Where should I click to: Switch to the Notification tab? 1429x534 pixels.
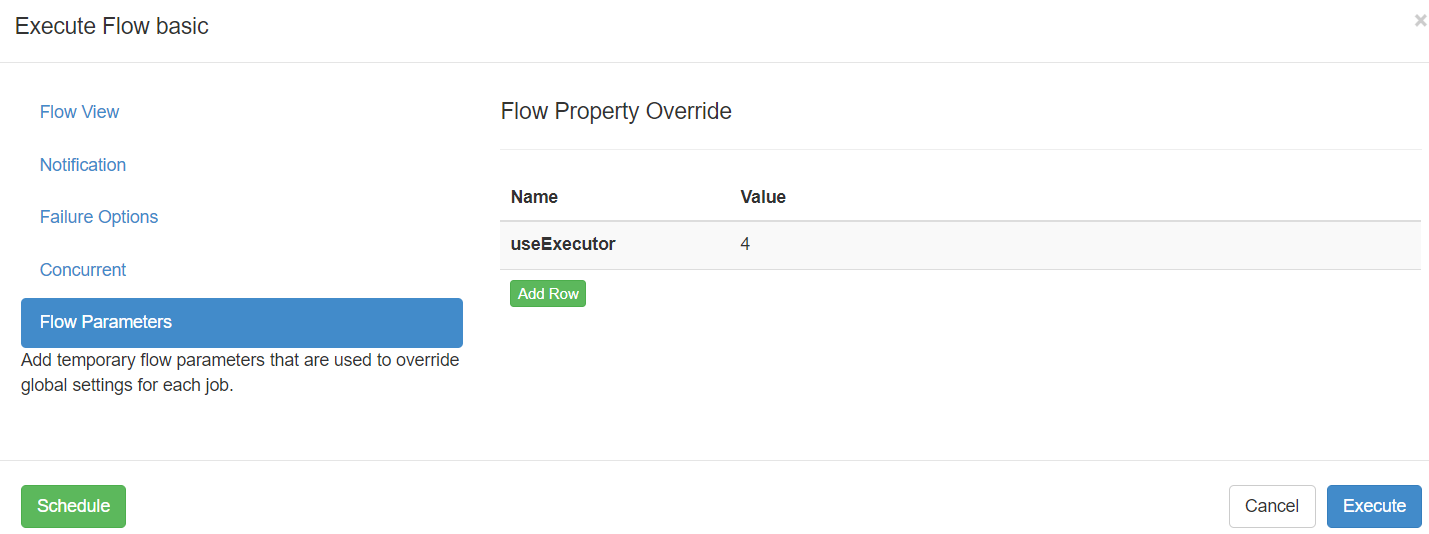pyautogui.click(x=83, y=165)
